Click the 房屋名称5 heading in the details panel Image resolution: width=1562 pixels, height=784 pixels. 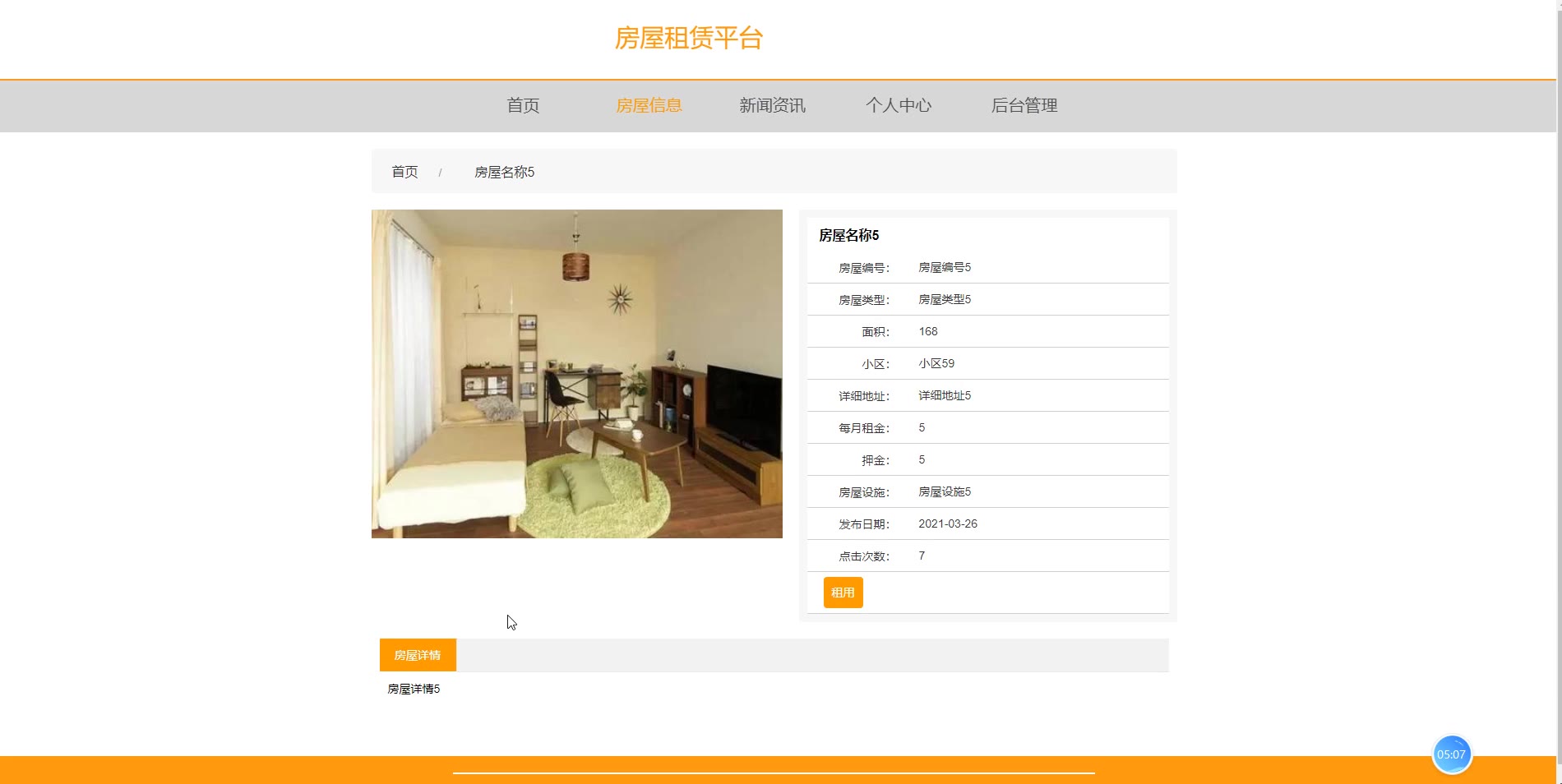click(848, 235)
